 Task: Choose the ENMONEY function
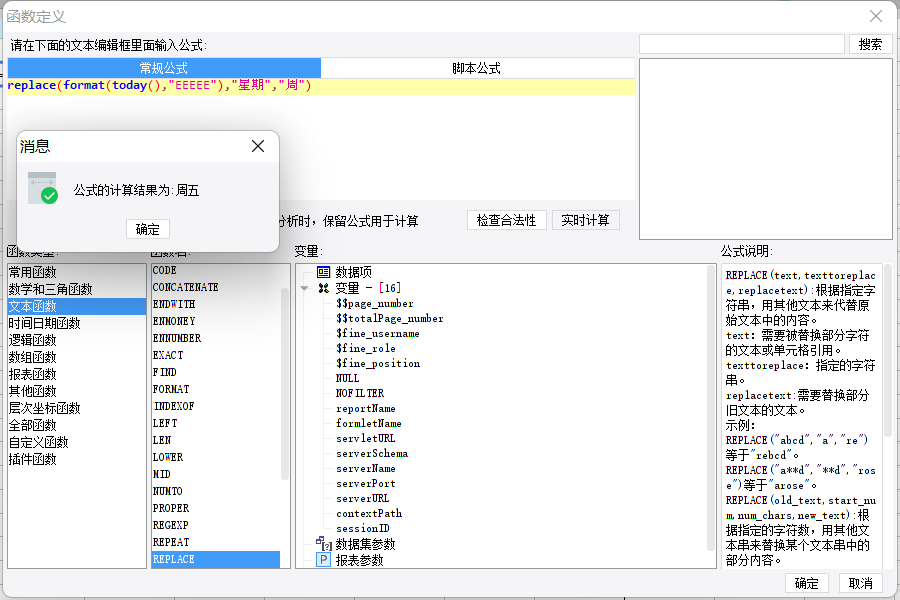click(x=216, y=322)
